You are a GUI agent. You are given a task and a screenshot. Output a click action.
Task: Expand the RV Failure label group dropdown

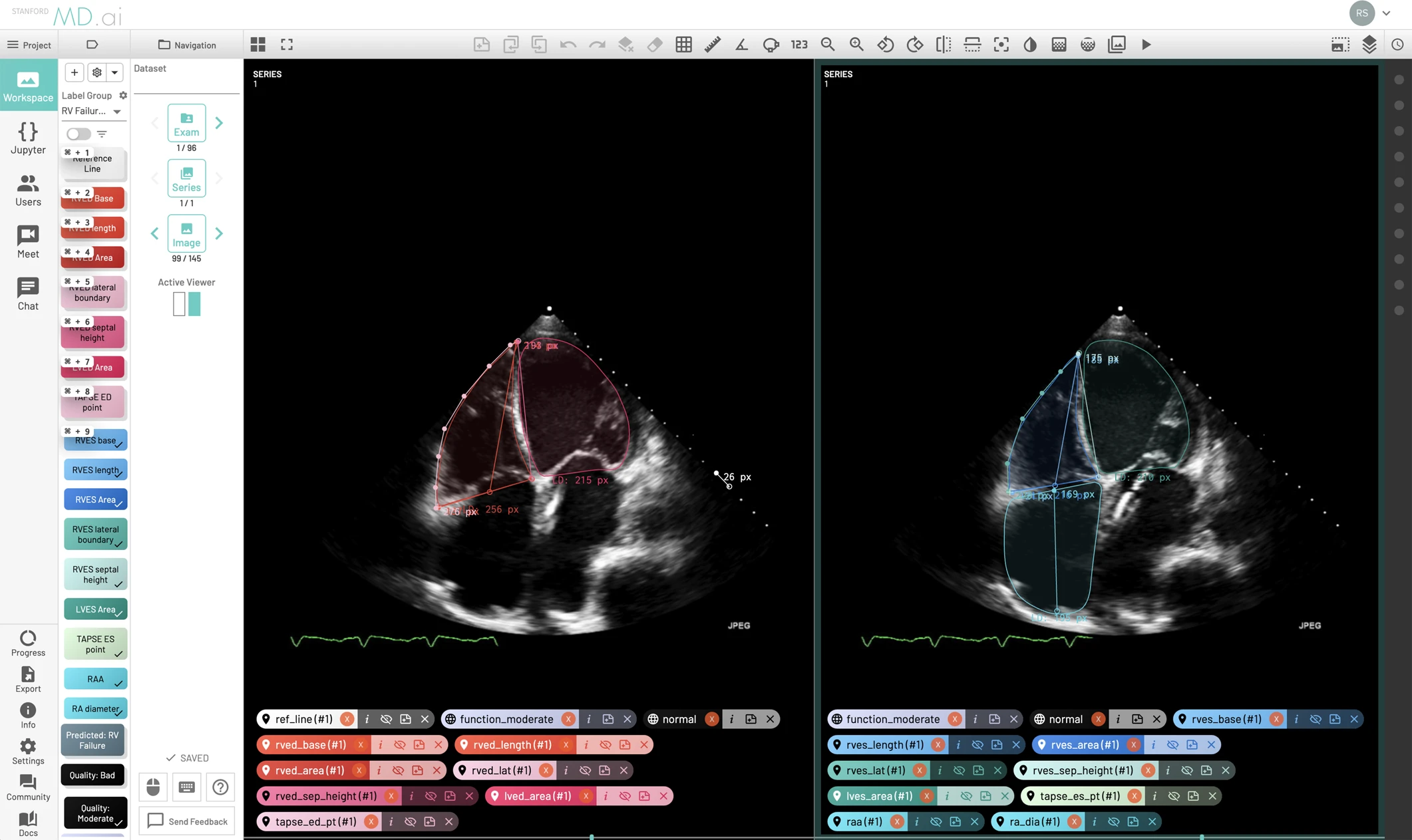tap(117, 111)
